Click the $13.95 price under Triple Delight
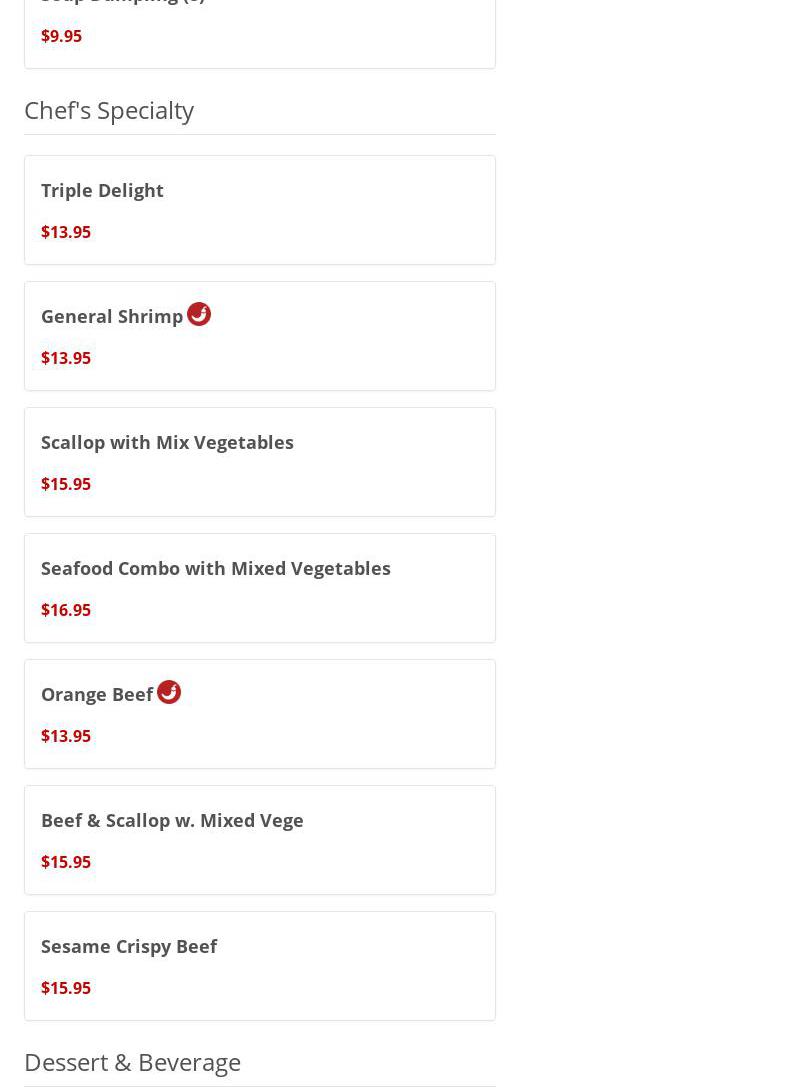785x1090 pixels. [66, 232]
